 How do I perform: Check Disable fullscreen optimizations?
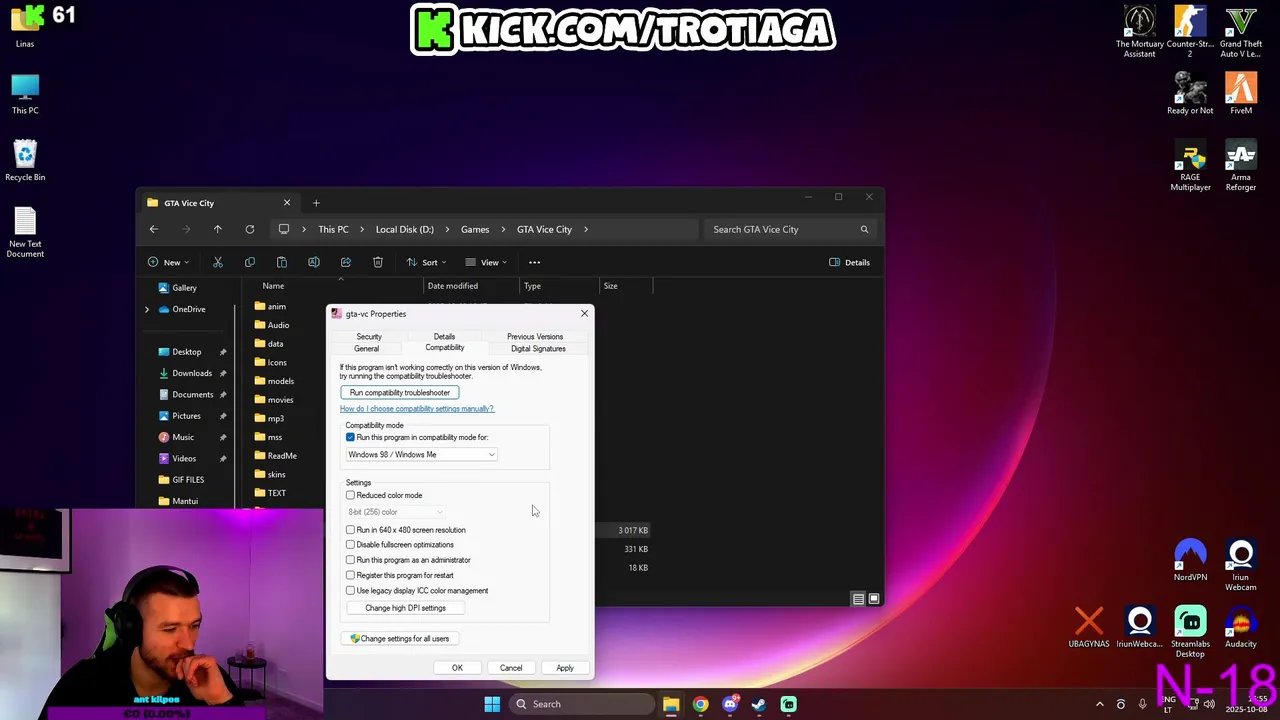point(350,545)
